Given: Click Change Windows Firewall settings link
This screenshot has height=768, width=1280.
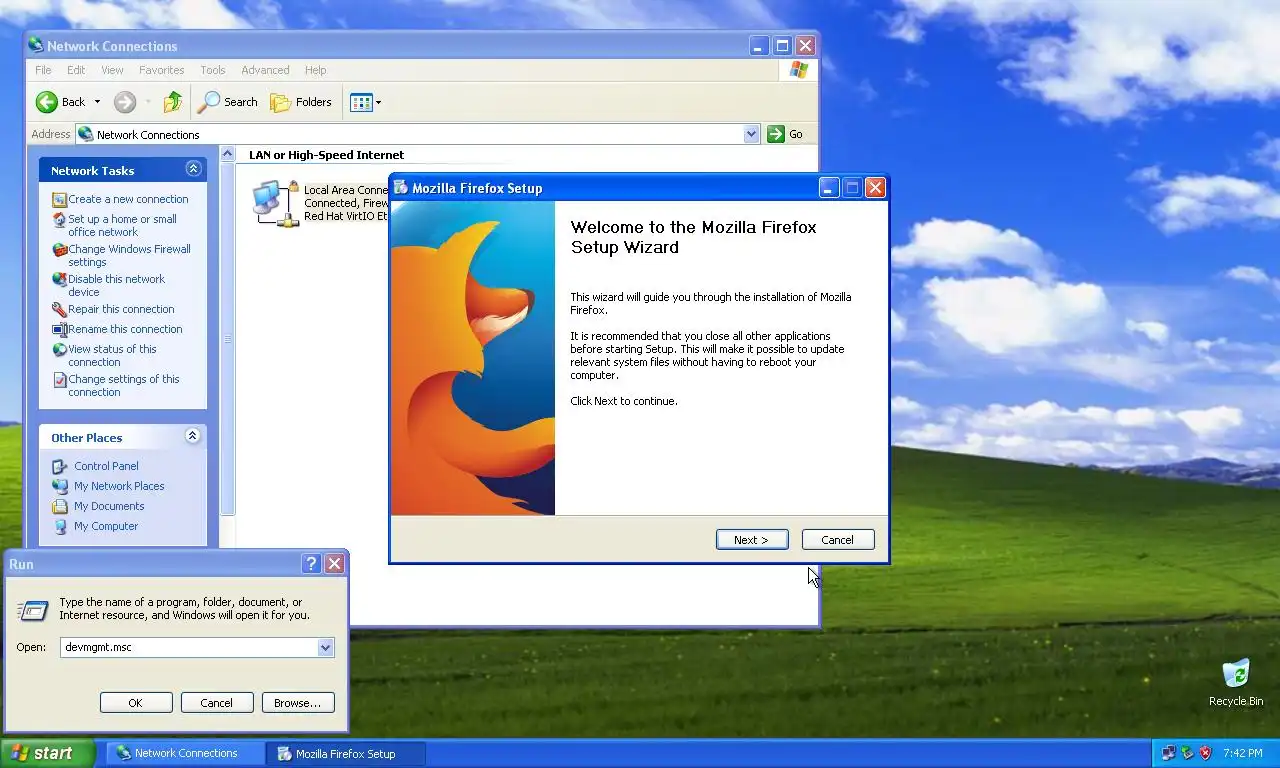Looking at the screenshot, I should 129,256.
